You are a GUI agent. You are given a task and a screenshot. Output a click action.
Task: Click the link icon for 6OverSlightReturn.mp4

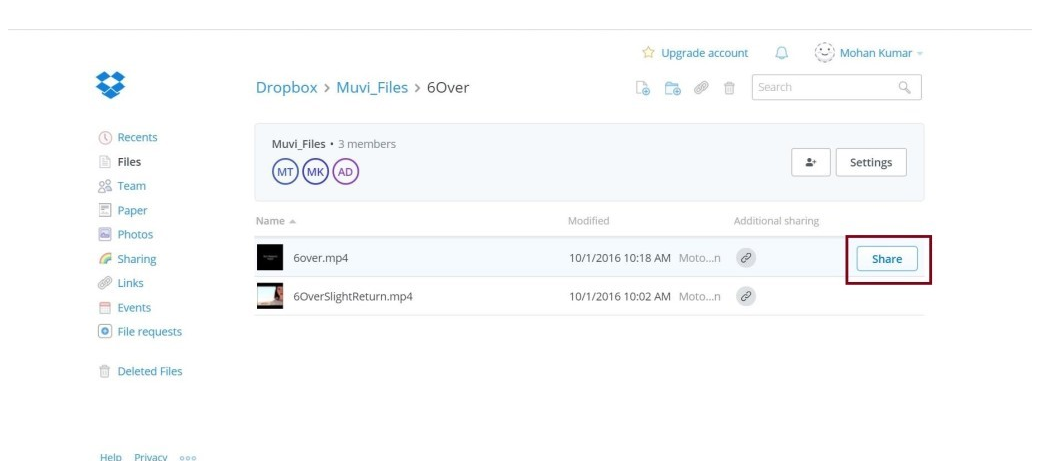point(746,296)
